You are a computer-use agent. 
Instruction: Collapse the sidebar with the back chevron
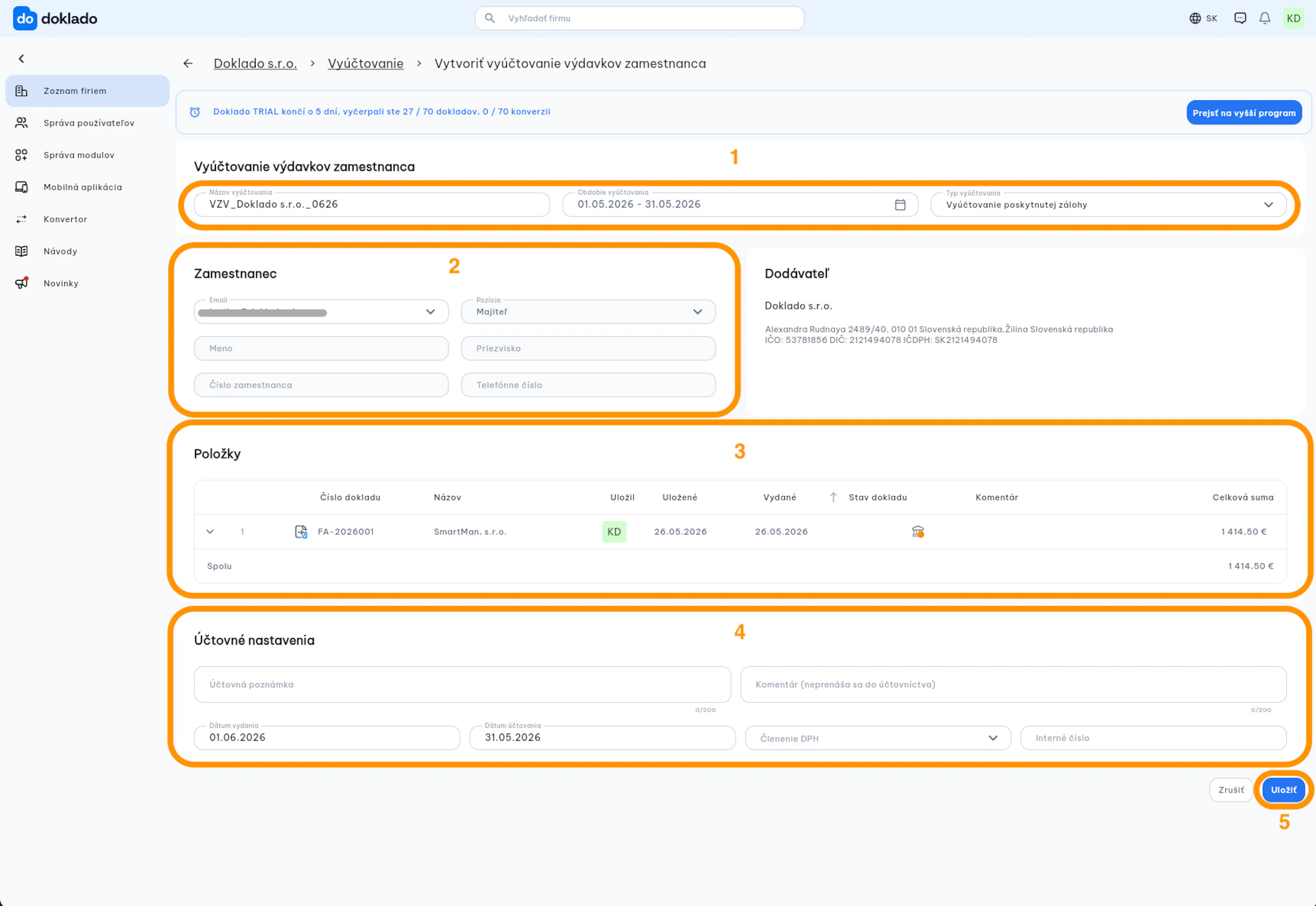point(22,59)
